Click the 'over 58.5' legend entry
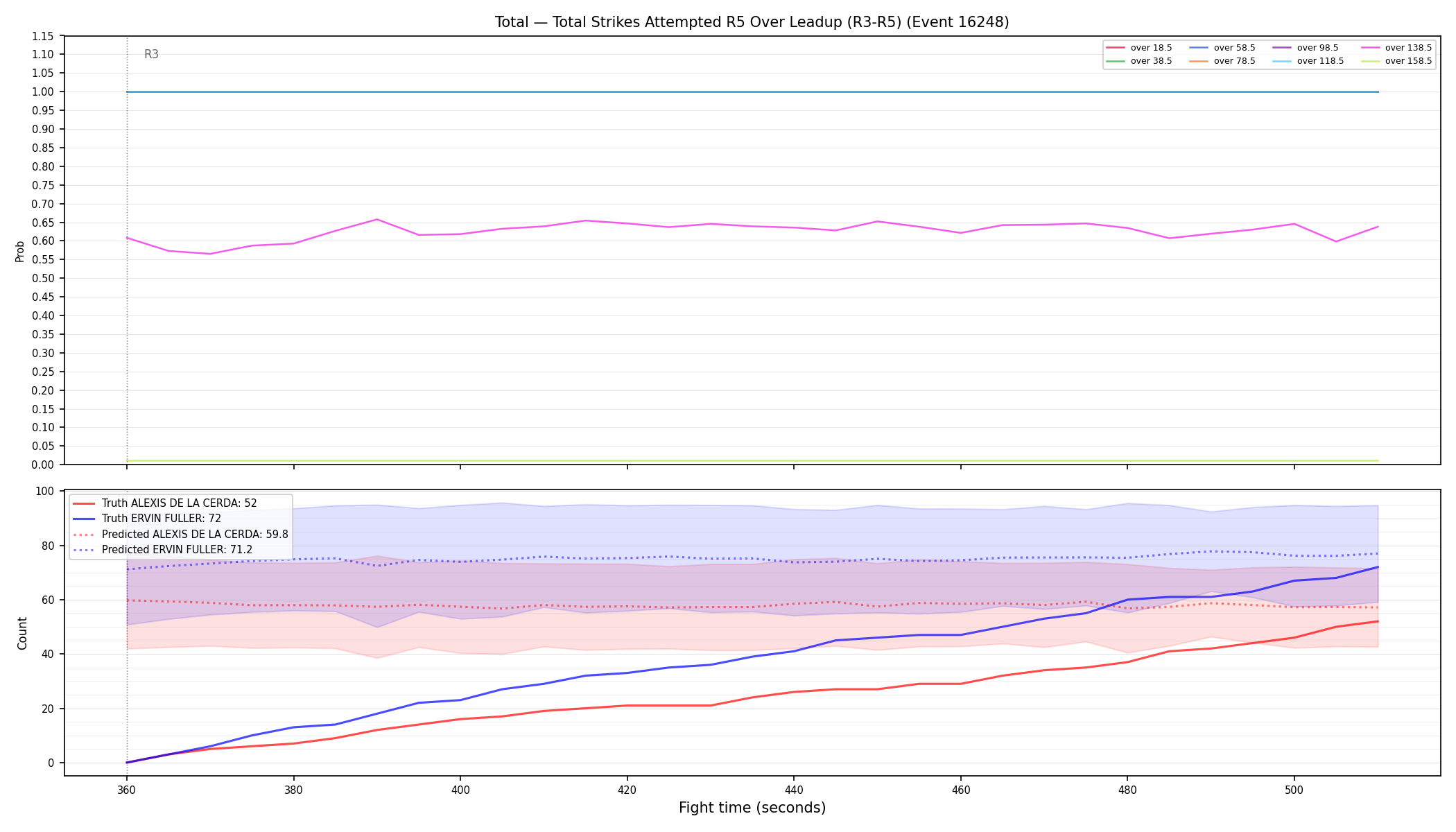The width and height of the screenshot is (1456, 832). tap(1222, 48)
